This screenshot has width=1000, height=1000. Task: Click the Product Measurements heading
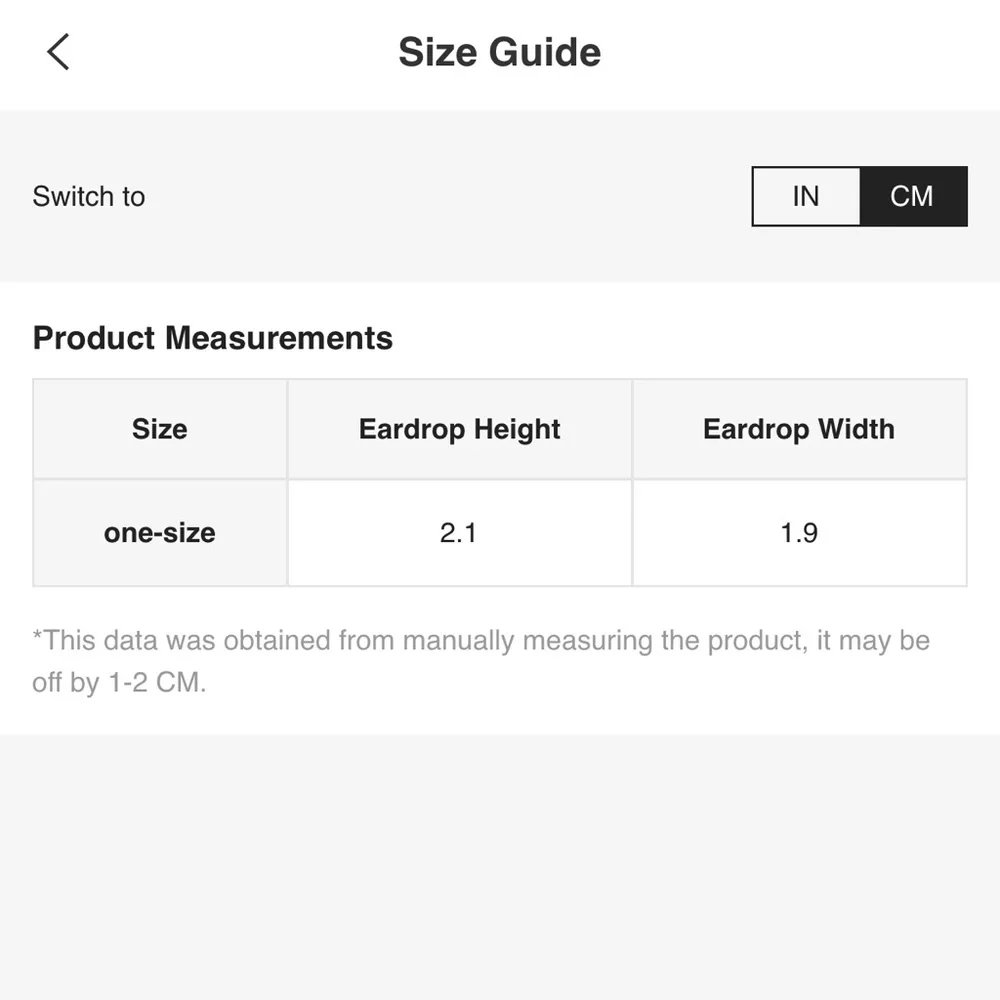tap(212, 338)
